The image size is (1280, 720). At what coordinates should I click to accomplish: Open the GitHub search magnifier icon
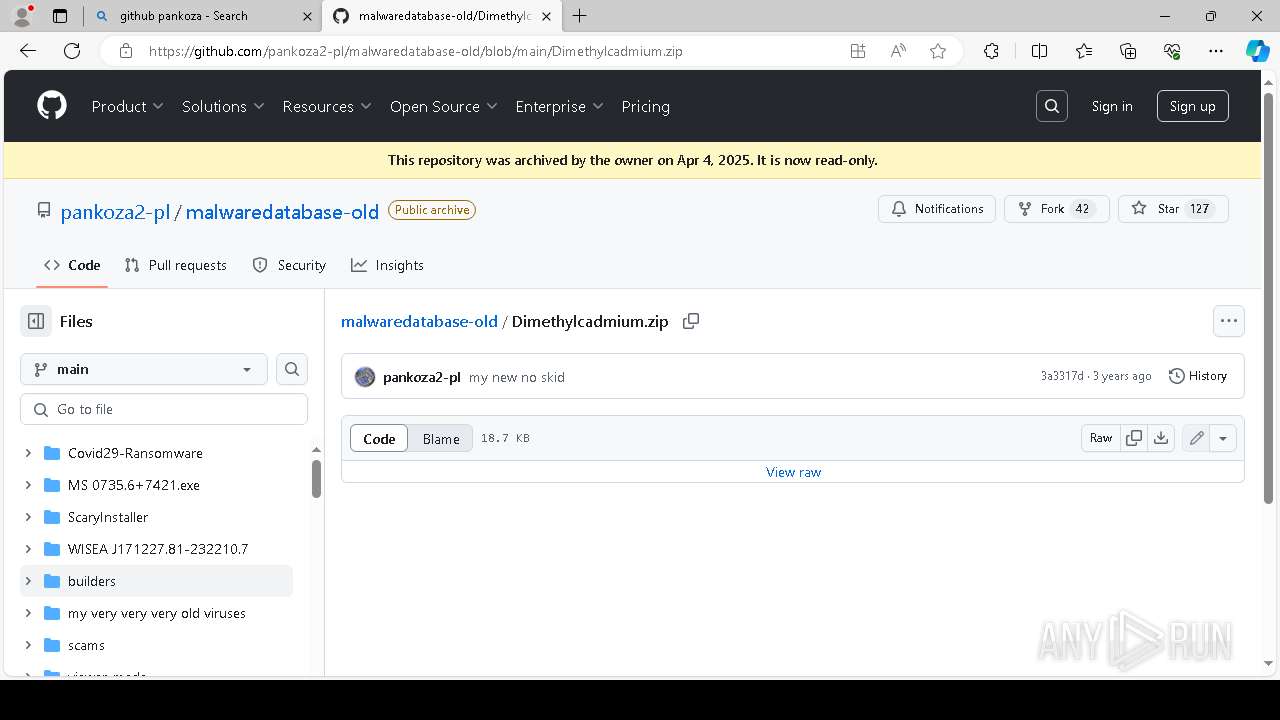pos(1052,106)
